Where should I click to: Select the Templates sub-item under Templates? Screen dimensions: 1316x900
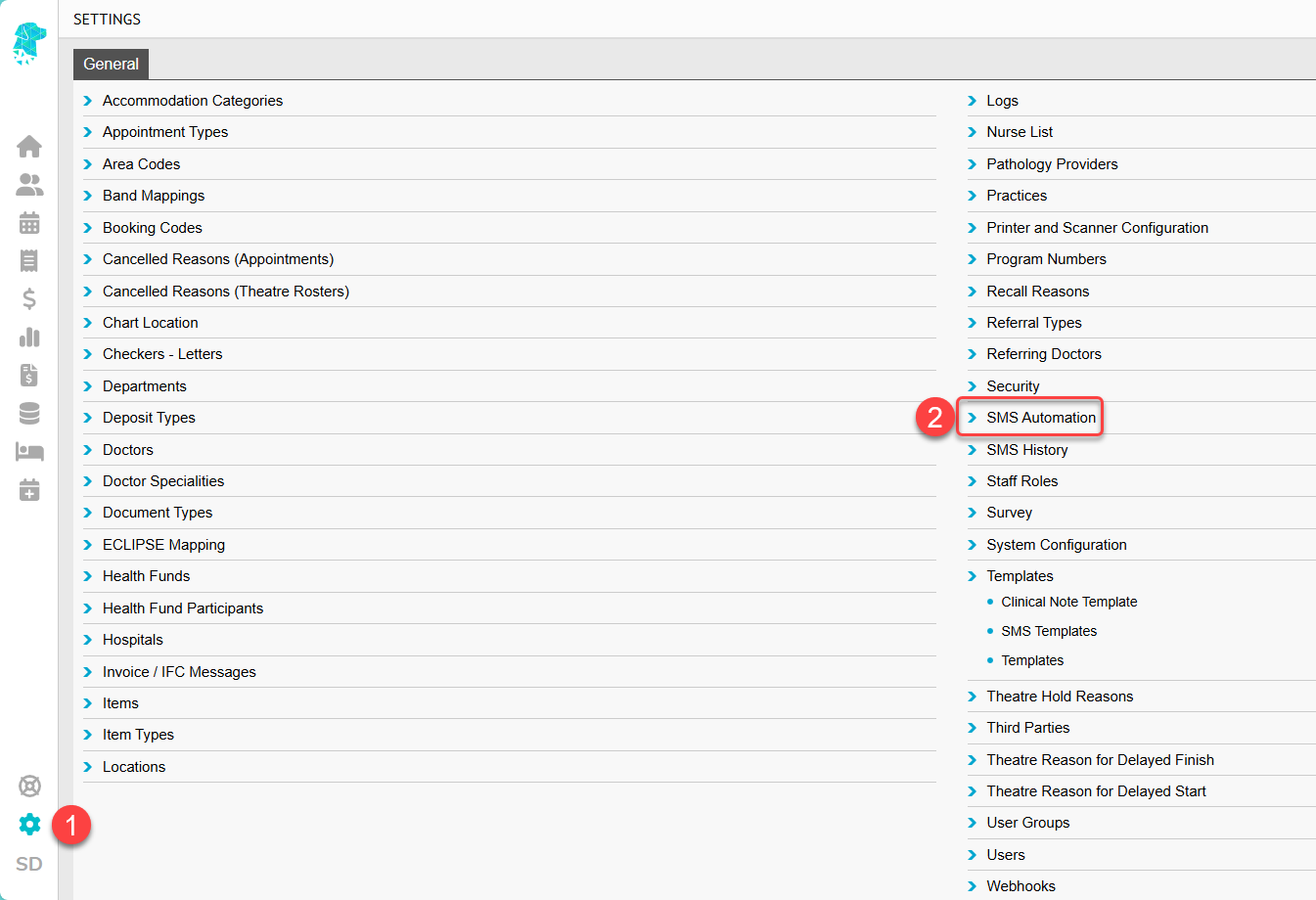1032,660
